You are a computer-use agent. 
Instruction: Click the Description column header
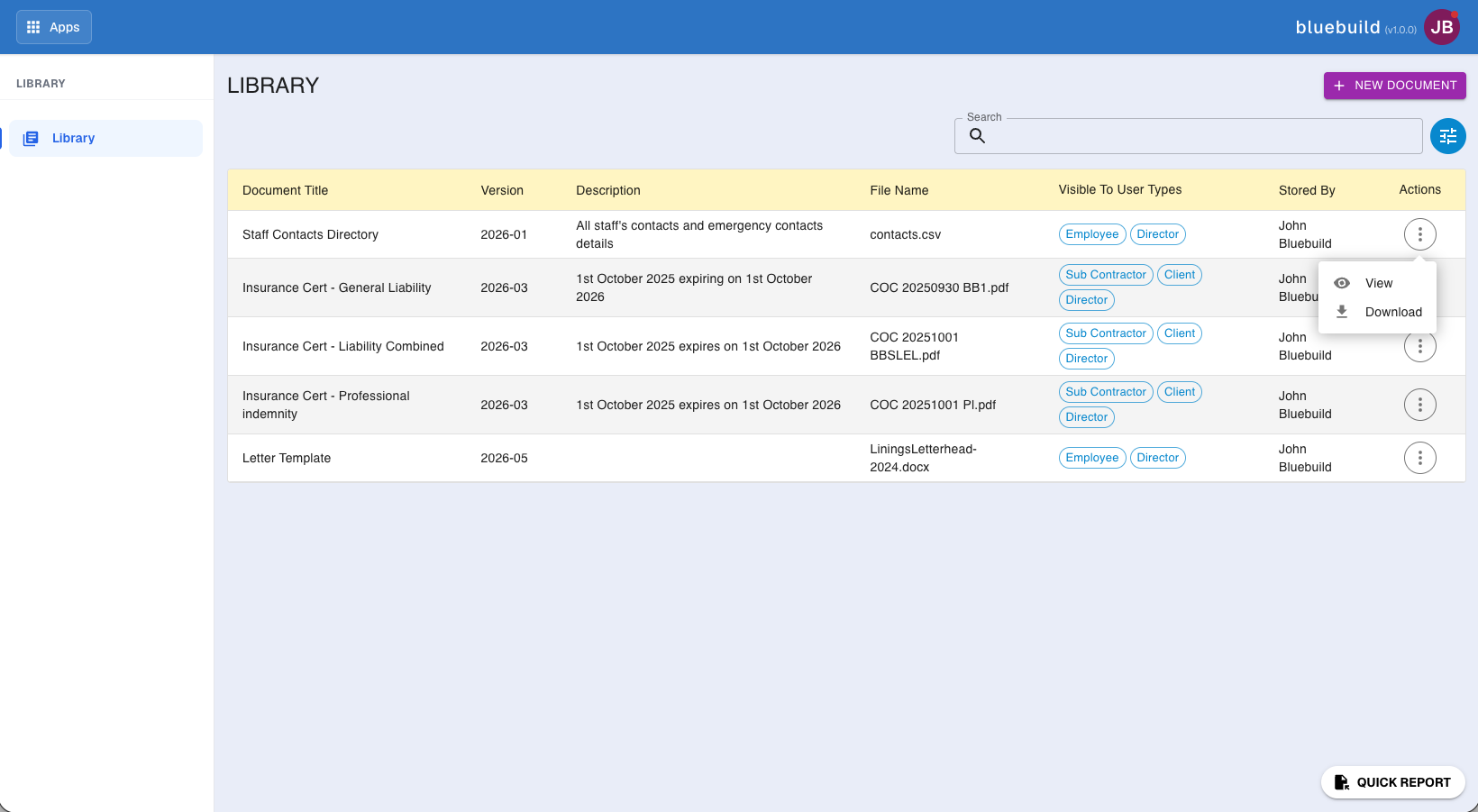608,190
